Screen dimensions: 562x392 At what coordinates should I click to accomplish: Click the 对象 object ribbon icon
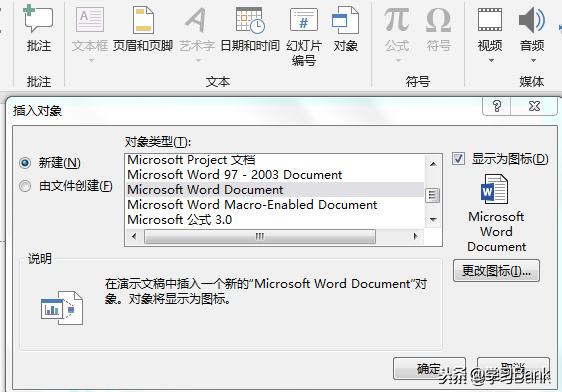tap(346, 29)
